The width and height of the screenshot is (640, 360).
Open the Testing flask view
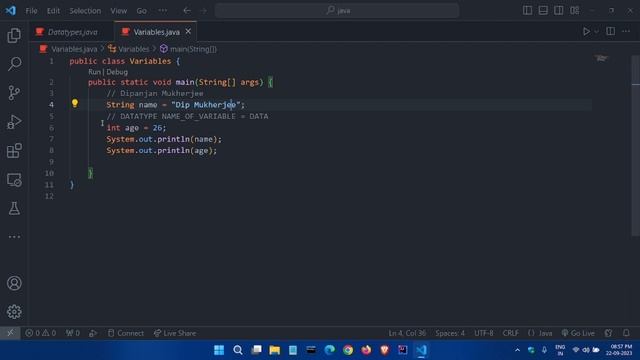[x=14, y=209]
